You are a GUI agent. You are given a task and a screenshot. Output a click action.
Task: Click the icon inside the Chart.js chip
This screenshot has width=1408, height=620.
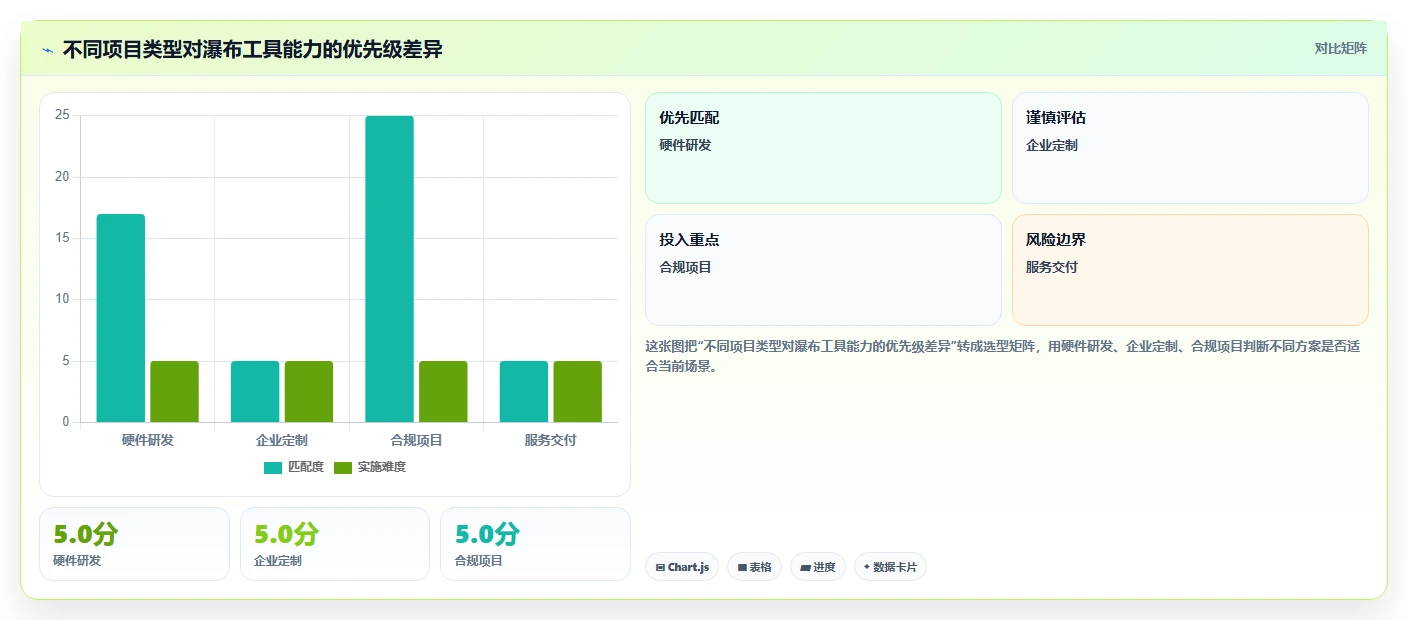(x=660, y=568)
